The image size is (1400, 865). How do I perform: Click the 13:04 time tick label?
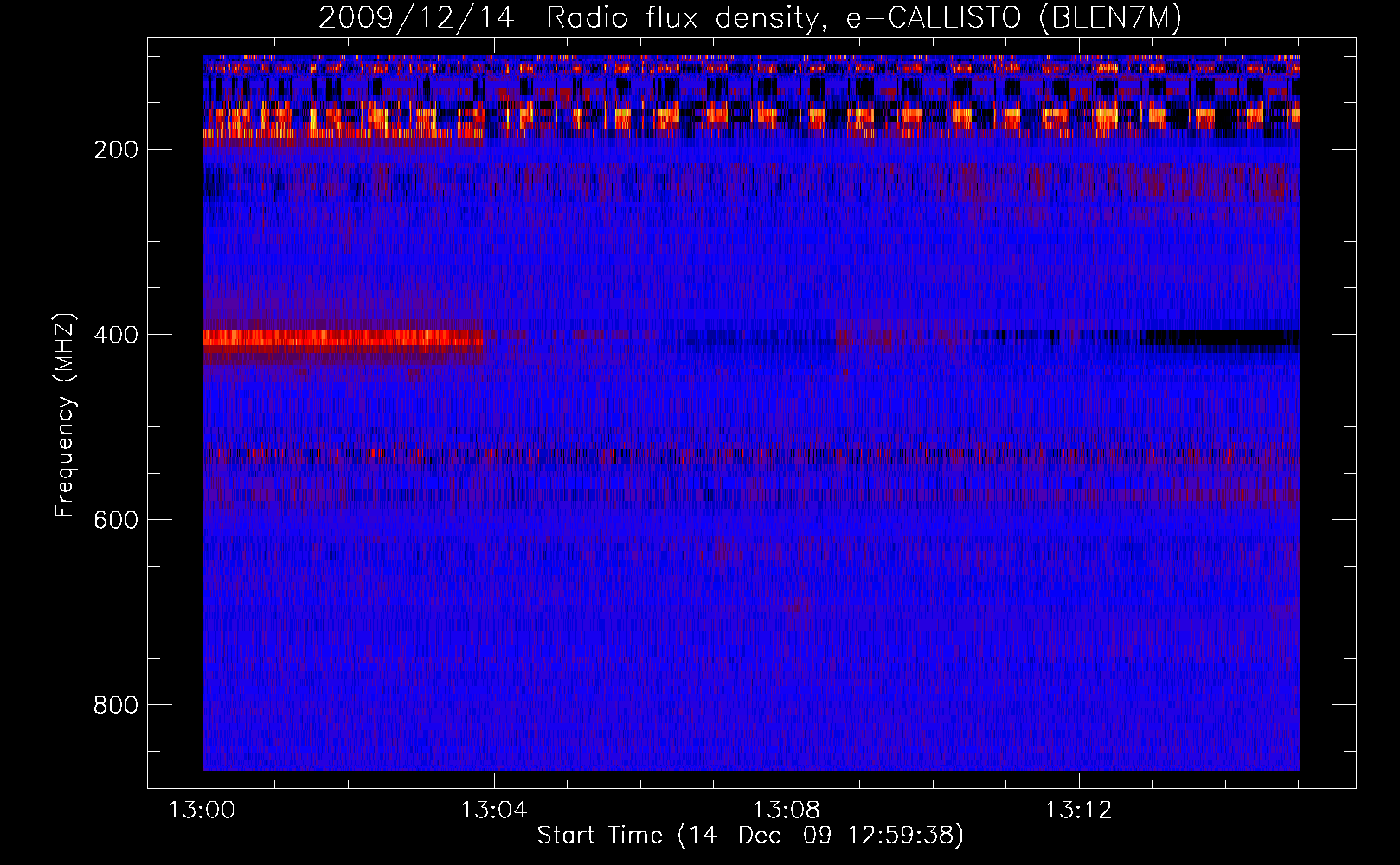click(494, 811)
